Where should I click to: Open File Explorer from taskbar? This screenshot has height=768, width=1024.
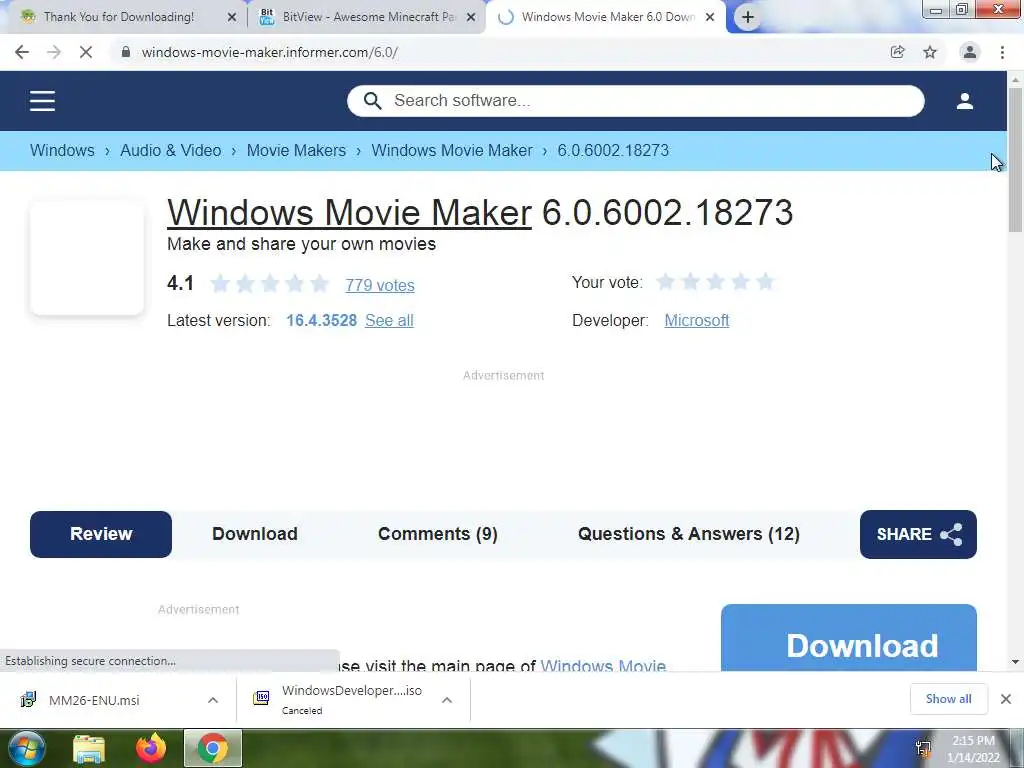(x=89, y=749)
